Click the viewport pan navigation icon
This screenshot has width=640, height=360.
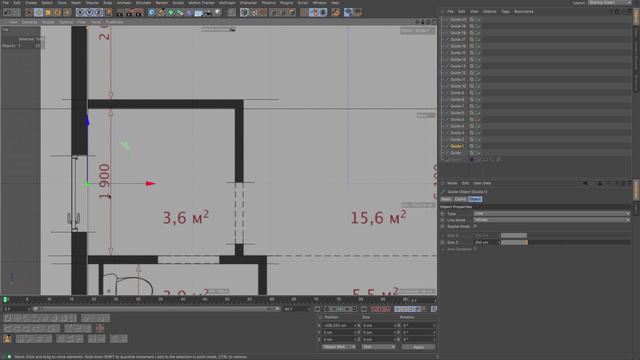tap(417, 22)
